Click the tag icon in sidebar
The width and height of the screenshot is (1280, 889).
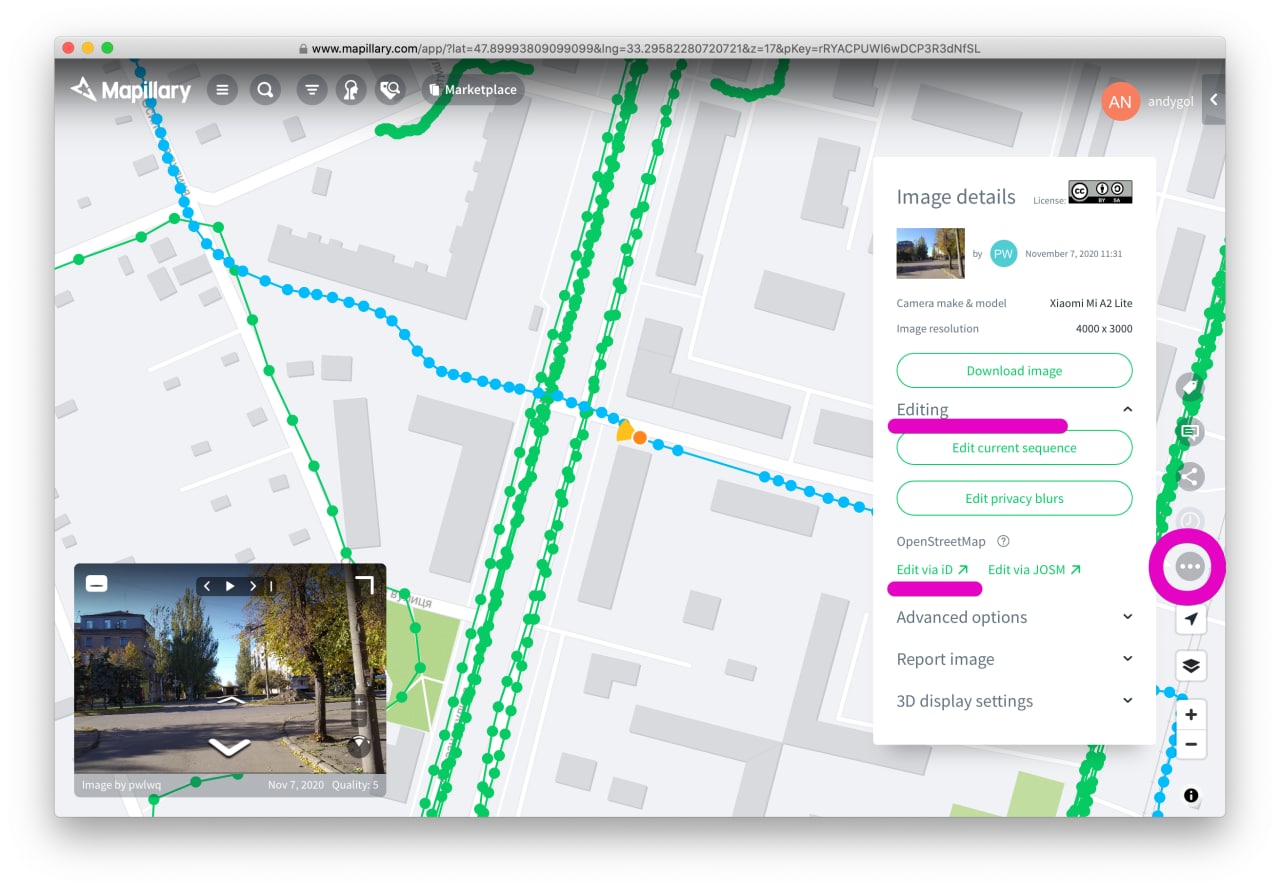(x=1189, y=387)
